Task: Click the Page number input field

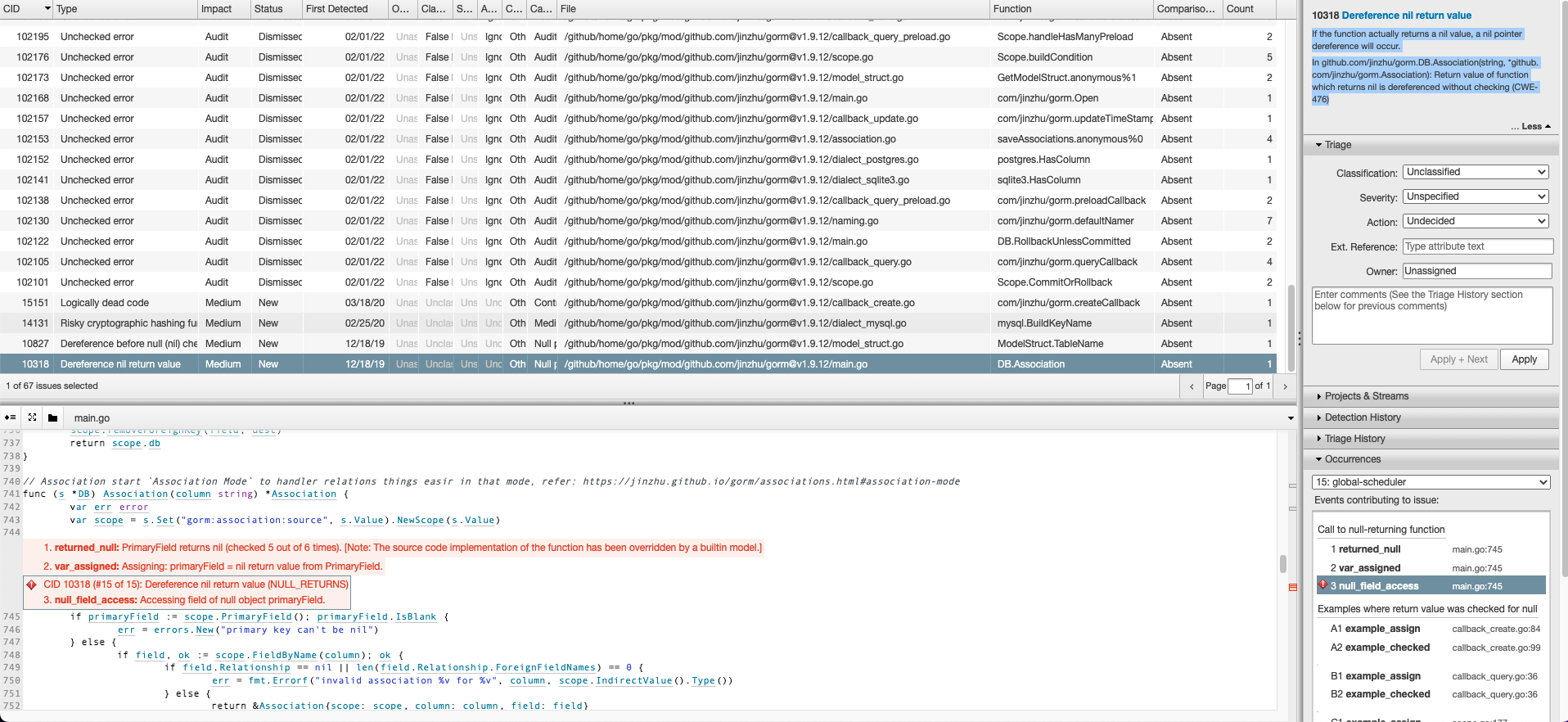Action: [1240, 386]
